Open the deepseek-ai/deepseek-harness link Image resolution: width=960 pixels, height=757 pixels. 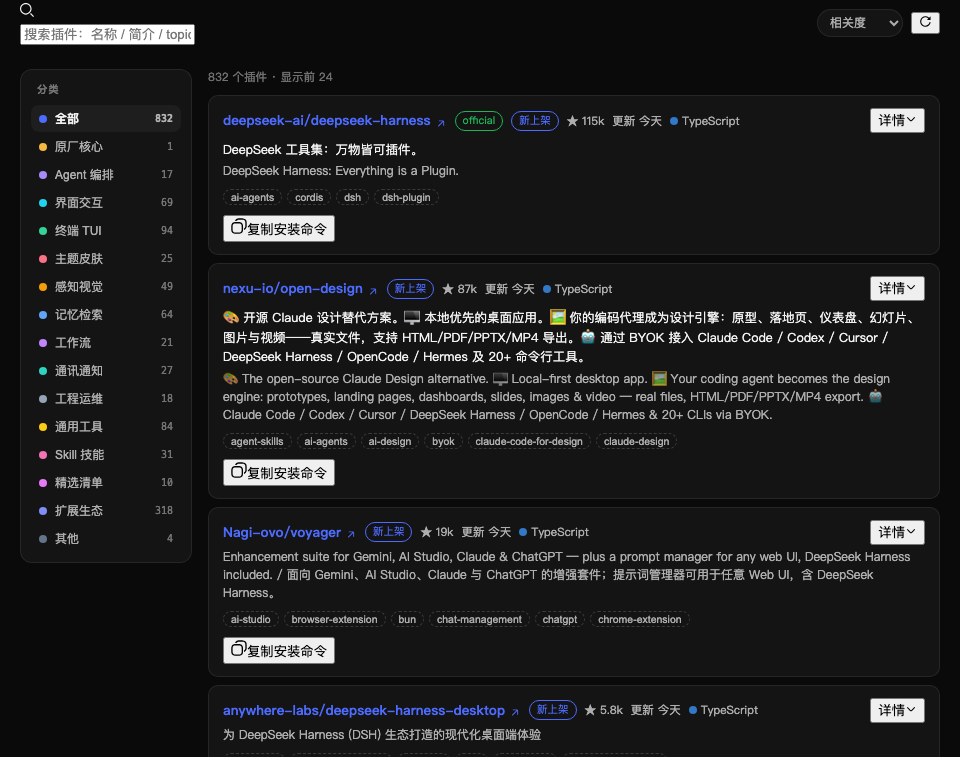pos(334,121)
